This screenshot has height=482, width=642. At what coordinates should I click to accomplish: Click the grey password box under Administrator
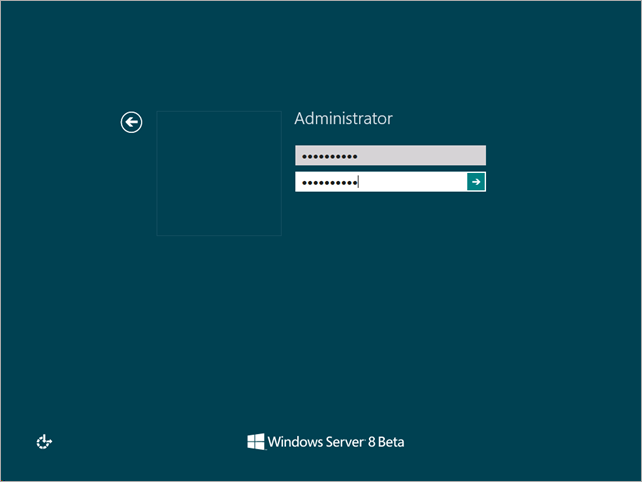(x=390, y=156)
